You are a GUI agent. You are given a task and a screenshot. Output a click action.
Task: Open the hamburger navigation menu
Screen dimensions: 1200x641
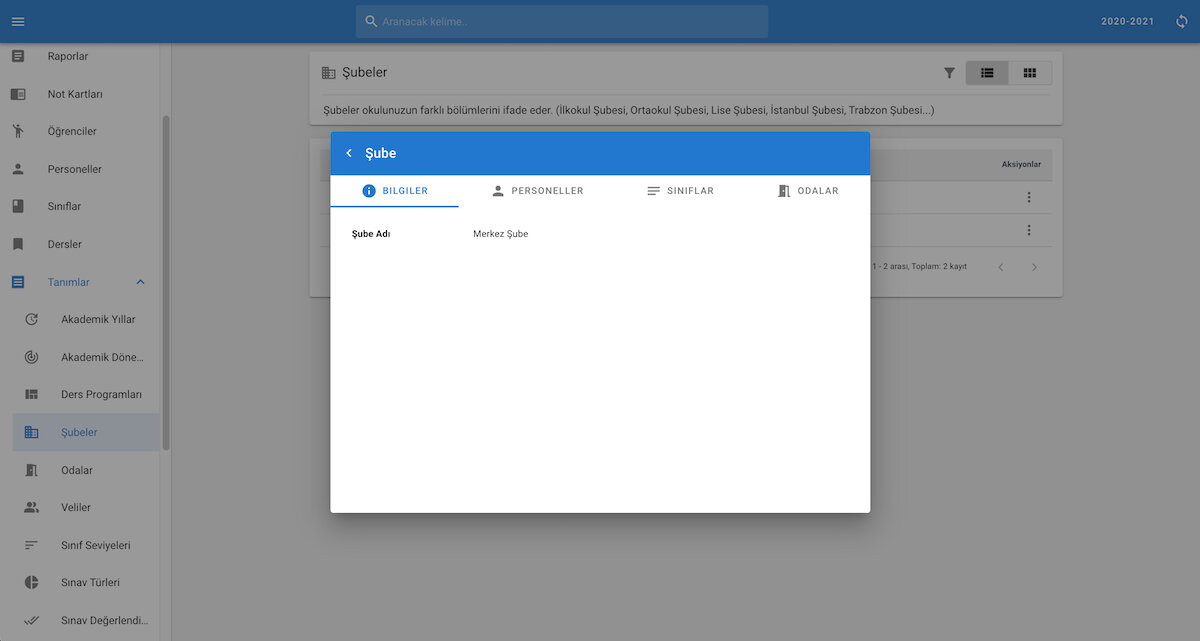tap(18, 21)
